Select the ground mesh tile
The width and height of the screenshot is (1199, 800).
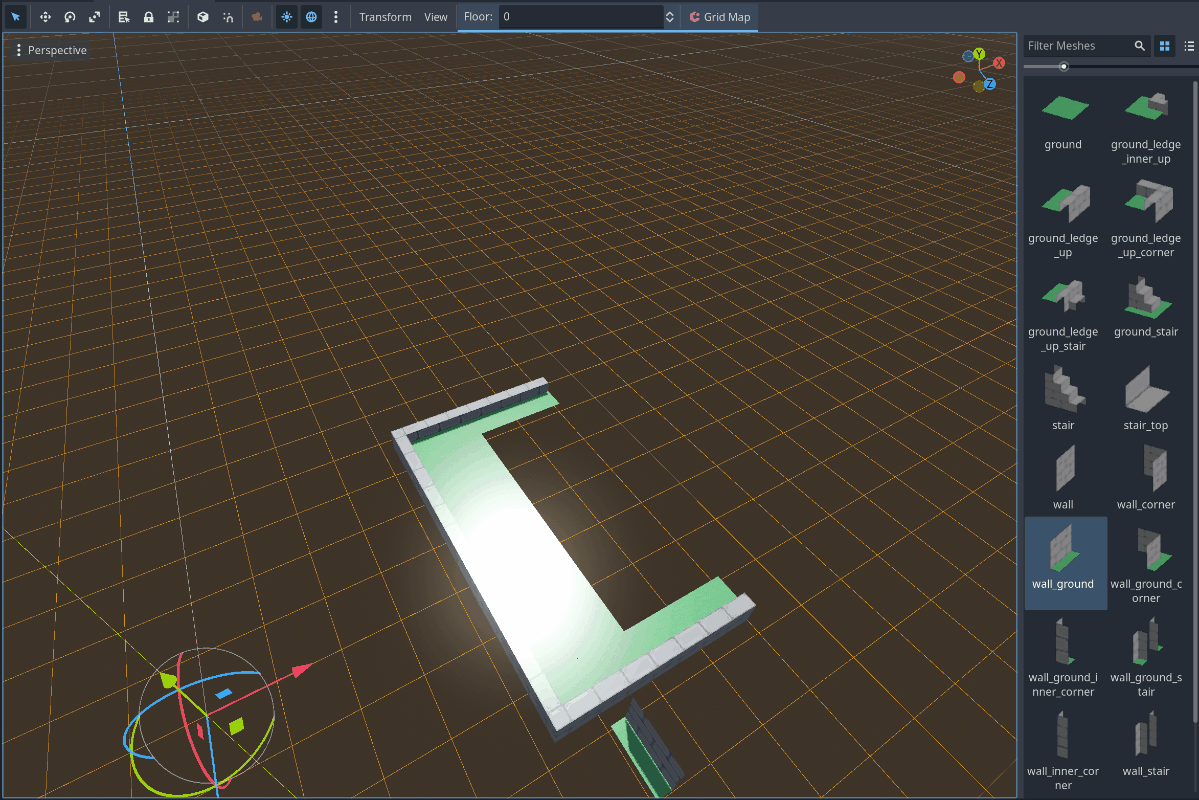point(1064,122)
